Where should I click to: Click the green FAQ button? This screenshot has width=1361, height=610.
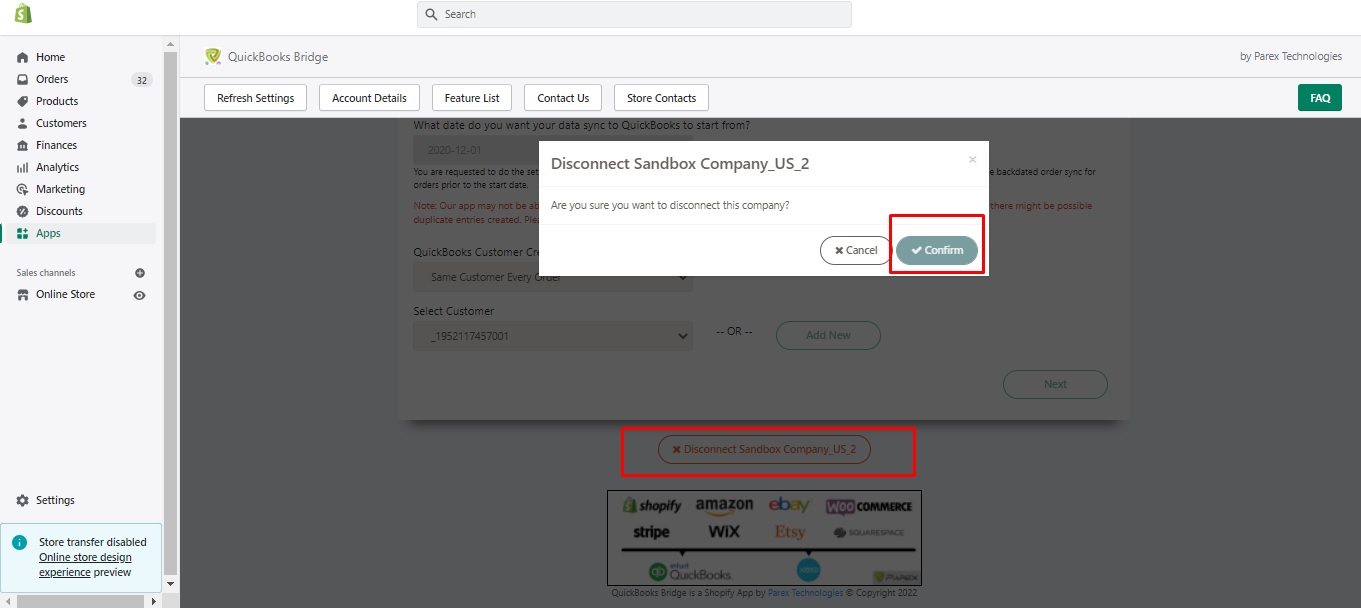(x=1320, y=98)
